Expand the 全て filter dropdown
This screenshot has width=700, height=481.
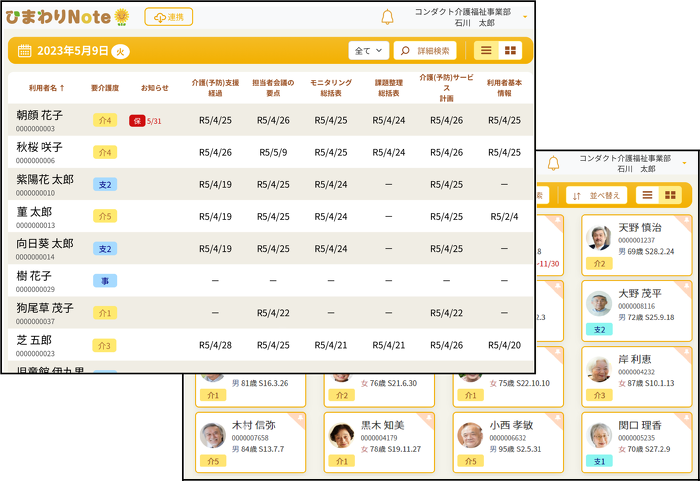(368, 51)
